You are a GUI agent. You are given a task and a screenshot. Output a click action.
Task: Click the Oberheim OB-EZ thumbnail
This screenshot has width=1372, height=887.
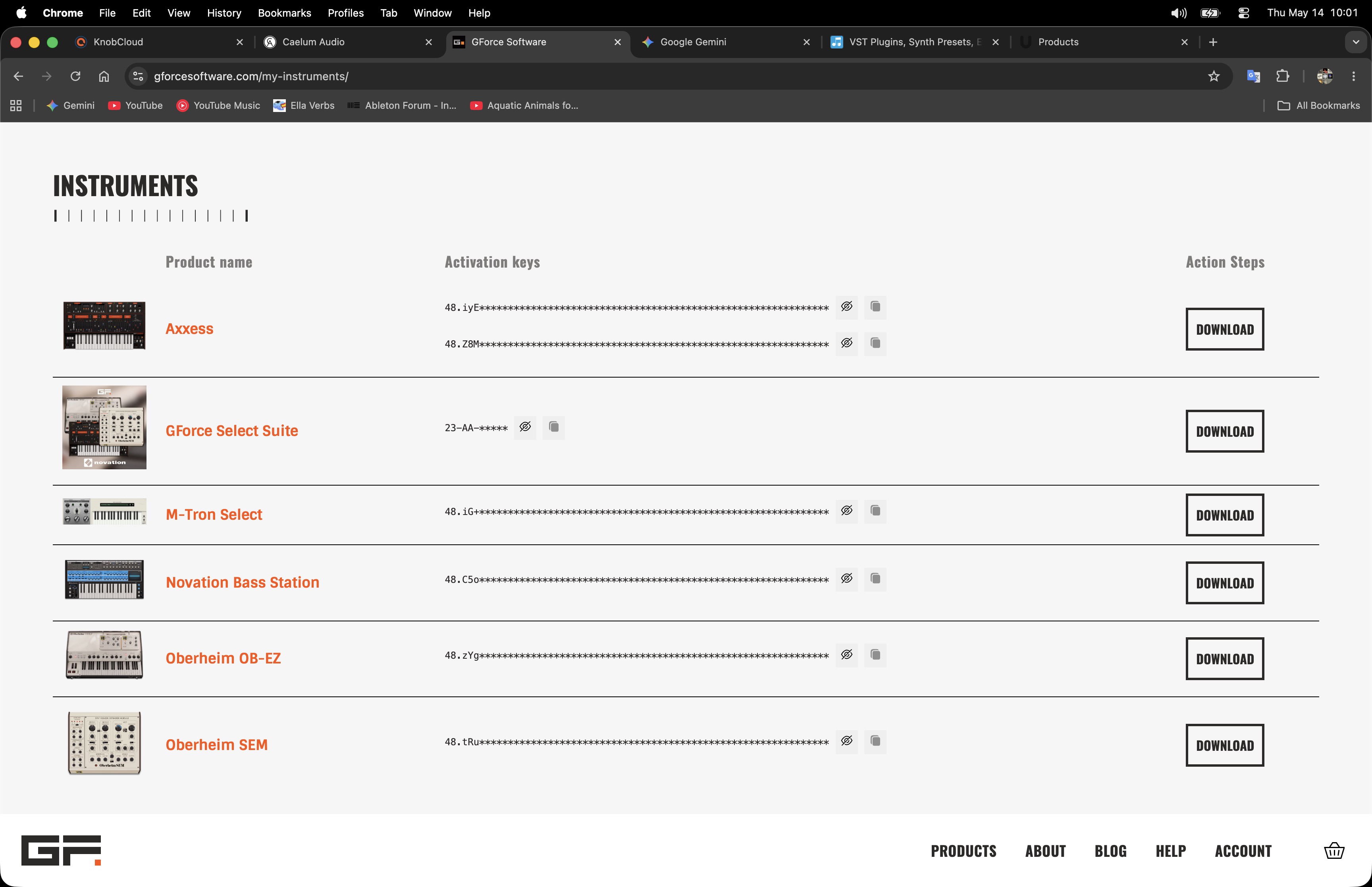point(104,656)
